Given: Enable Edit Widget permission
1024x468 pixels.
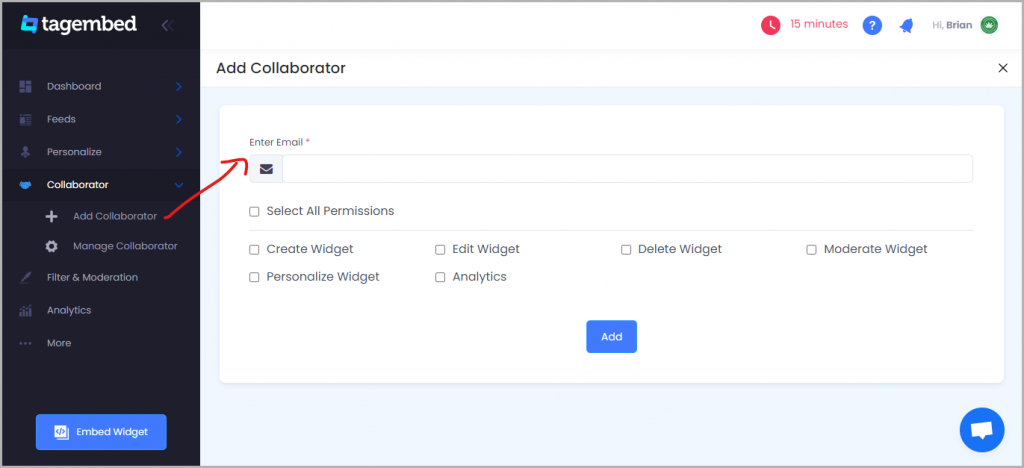Looking at the screenshot, I should point(440,250).
